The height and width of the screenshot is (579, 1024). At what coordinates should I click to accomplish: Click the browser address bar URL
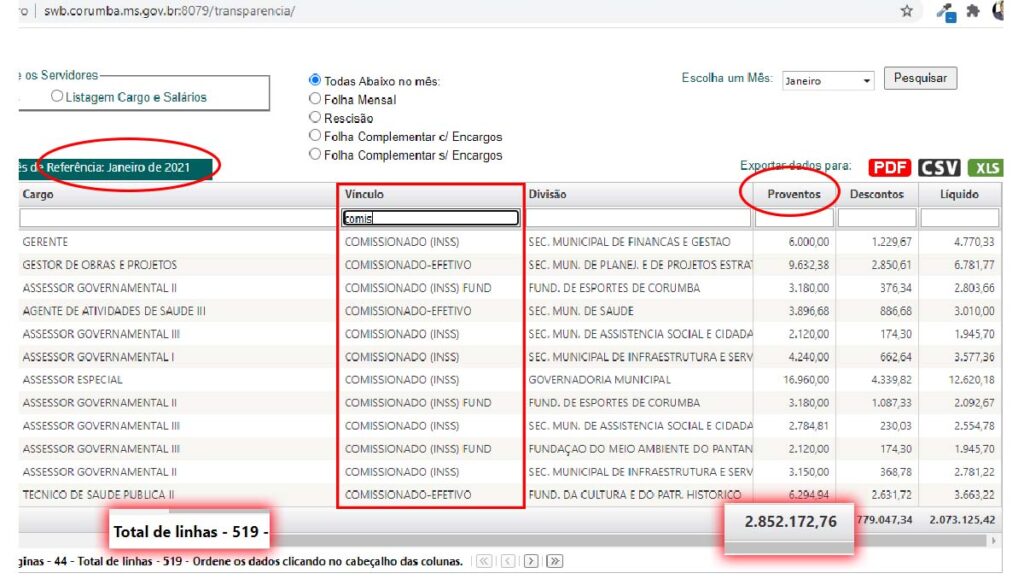[x=169, y=10]
